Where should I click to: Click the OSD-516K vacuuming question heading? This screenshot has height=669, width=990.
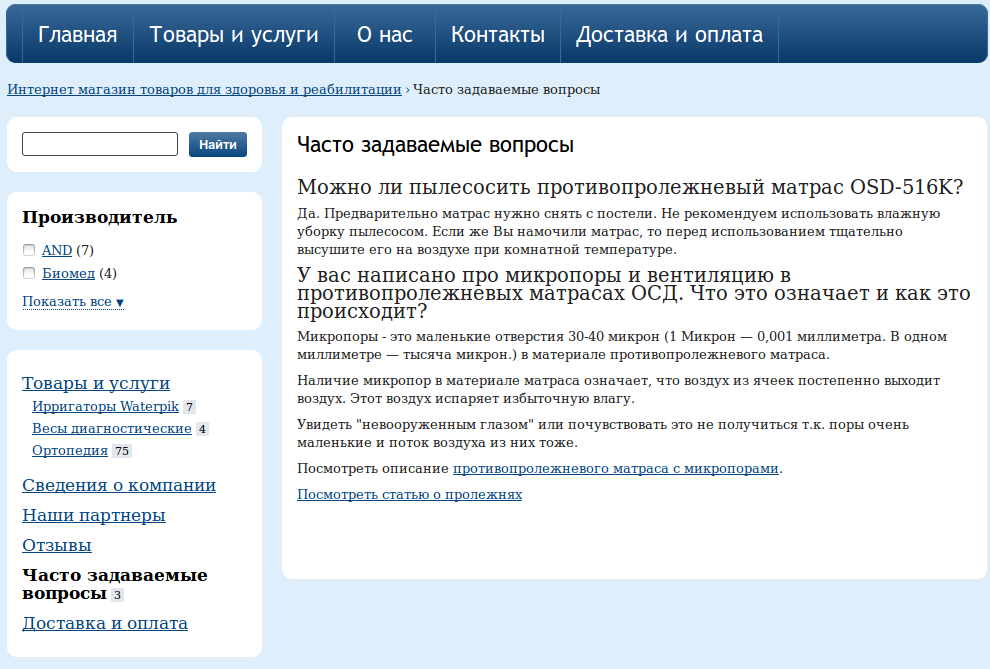tap(630, 187)
